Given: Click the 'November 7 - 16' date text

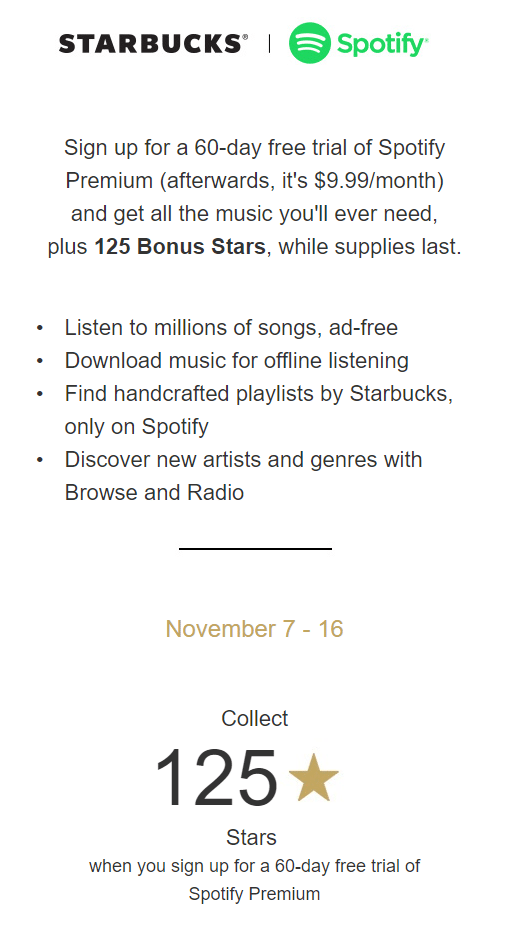Looking at the screenshot, I should [x=254, y=629].
